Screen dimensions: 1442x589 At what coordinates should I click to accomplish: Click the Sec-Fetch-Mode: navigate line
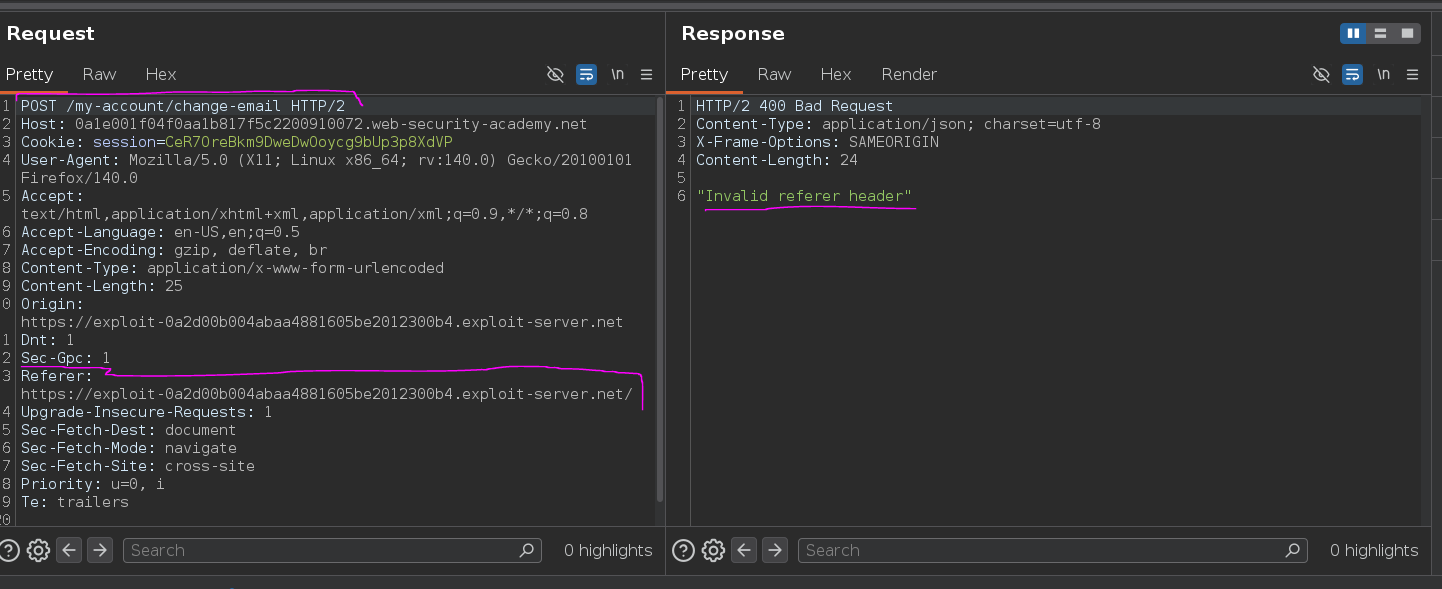click(x=129, y=448)
